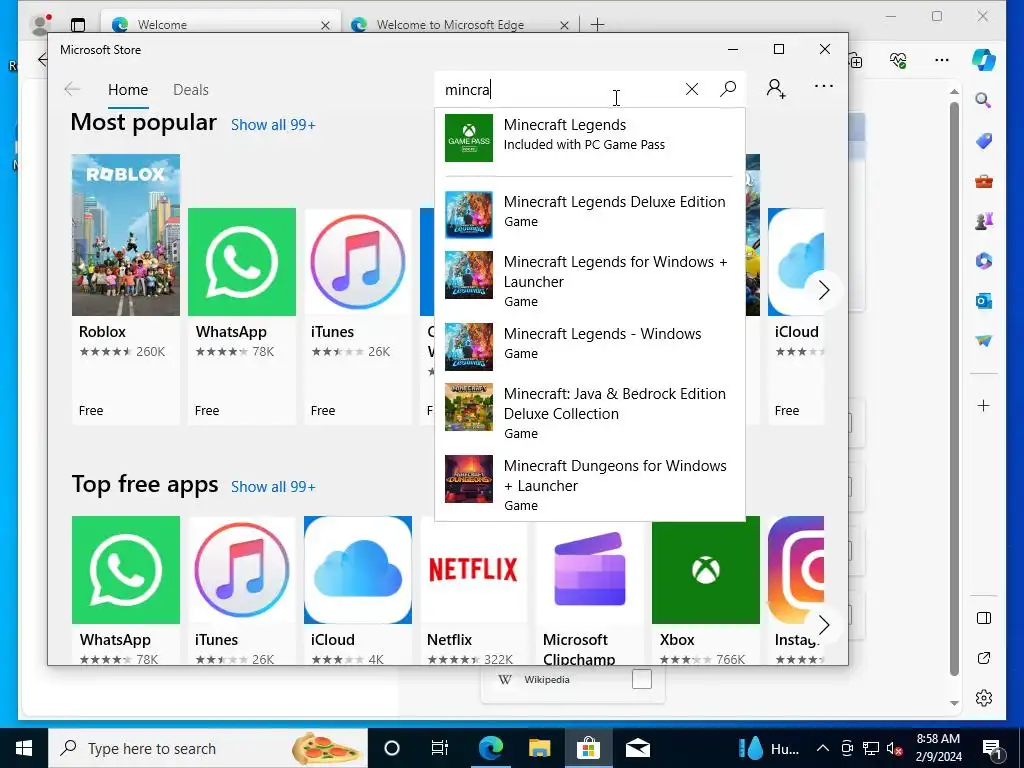This screenshot has width=1024, height=768.
Task: Open Edge Browser essentials heart icon
Action: 898,60
